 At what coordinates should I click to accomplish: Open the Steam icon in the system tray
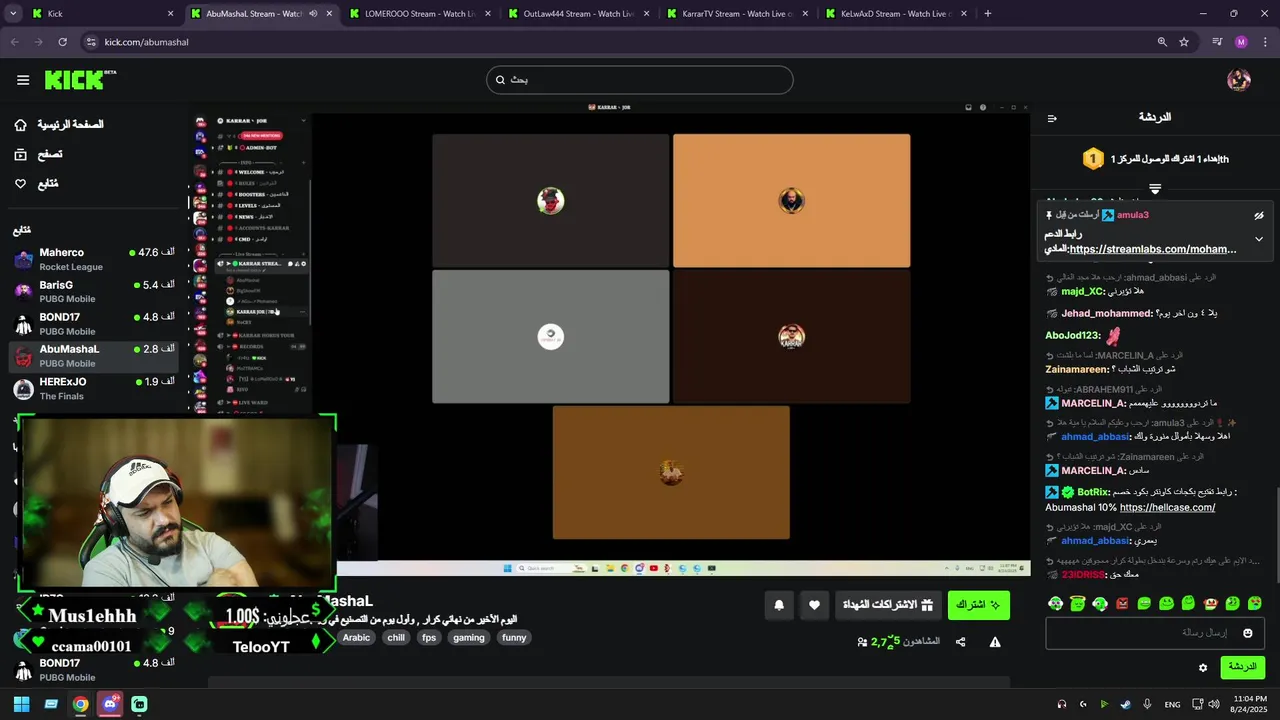coord(1126,704)
